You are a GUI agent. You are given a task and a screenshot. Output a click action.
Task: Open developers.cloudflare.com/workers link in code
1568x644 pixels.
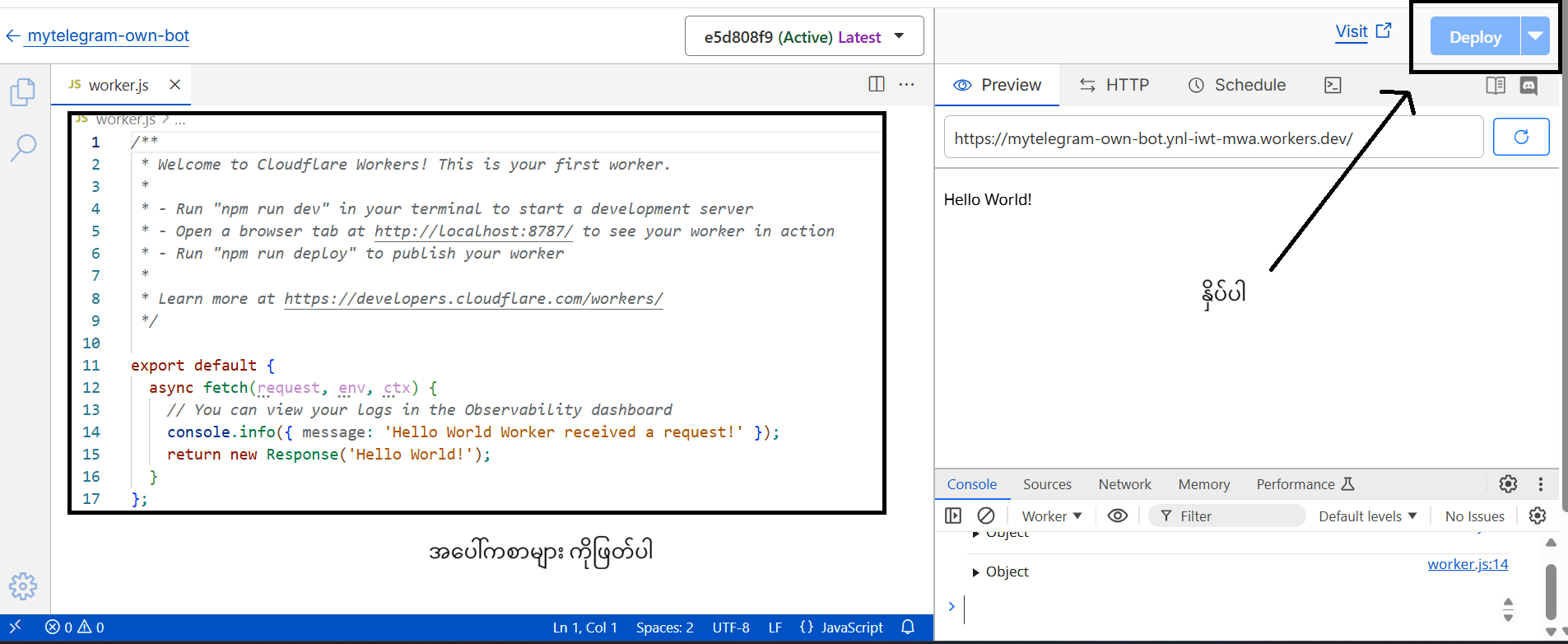473,299
